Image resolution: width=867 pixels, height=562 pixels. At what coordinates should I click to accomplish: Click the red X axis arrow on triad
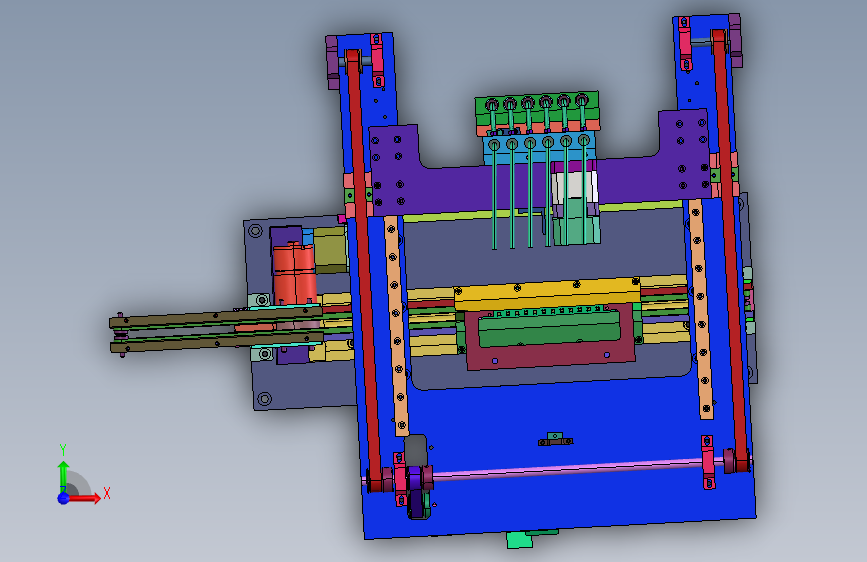(84, 498)
